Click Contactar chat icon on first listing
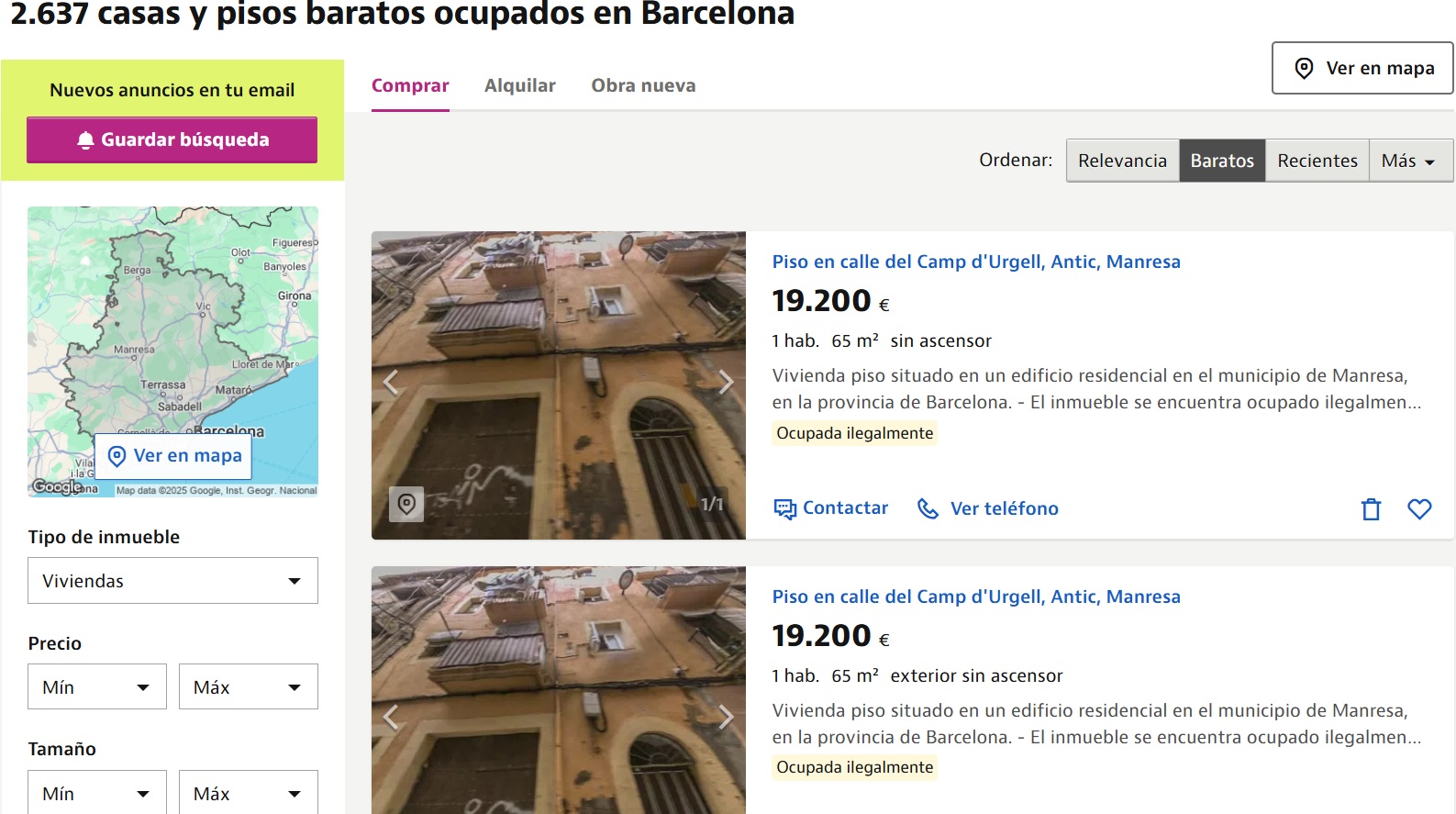The image size is (1456, 814). tap(785, 508)
